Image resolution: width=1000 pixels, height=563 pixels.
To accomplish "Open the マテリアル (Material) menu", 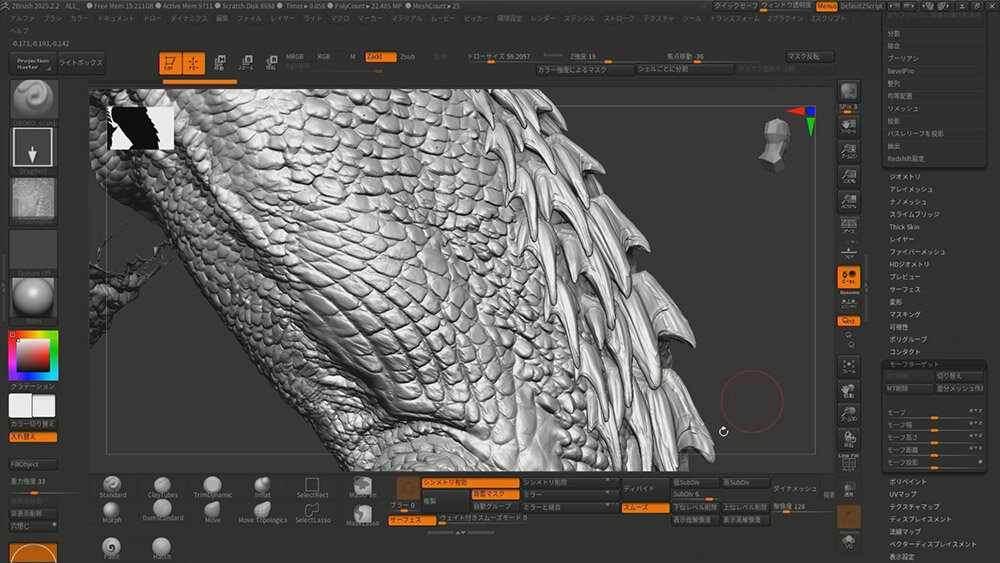I will pos(406,19).
